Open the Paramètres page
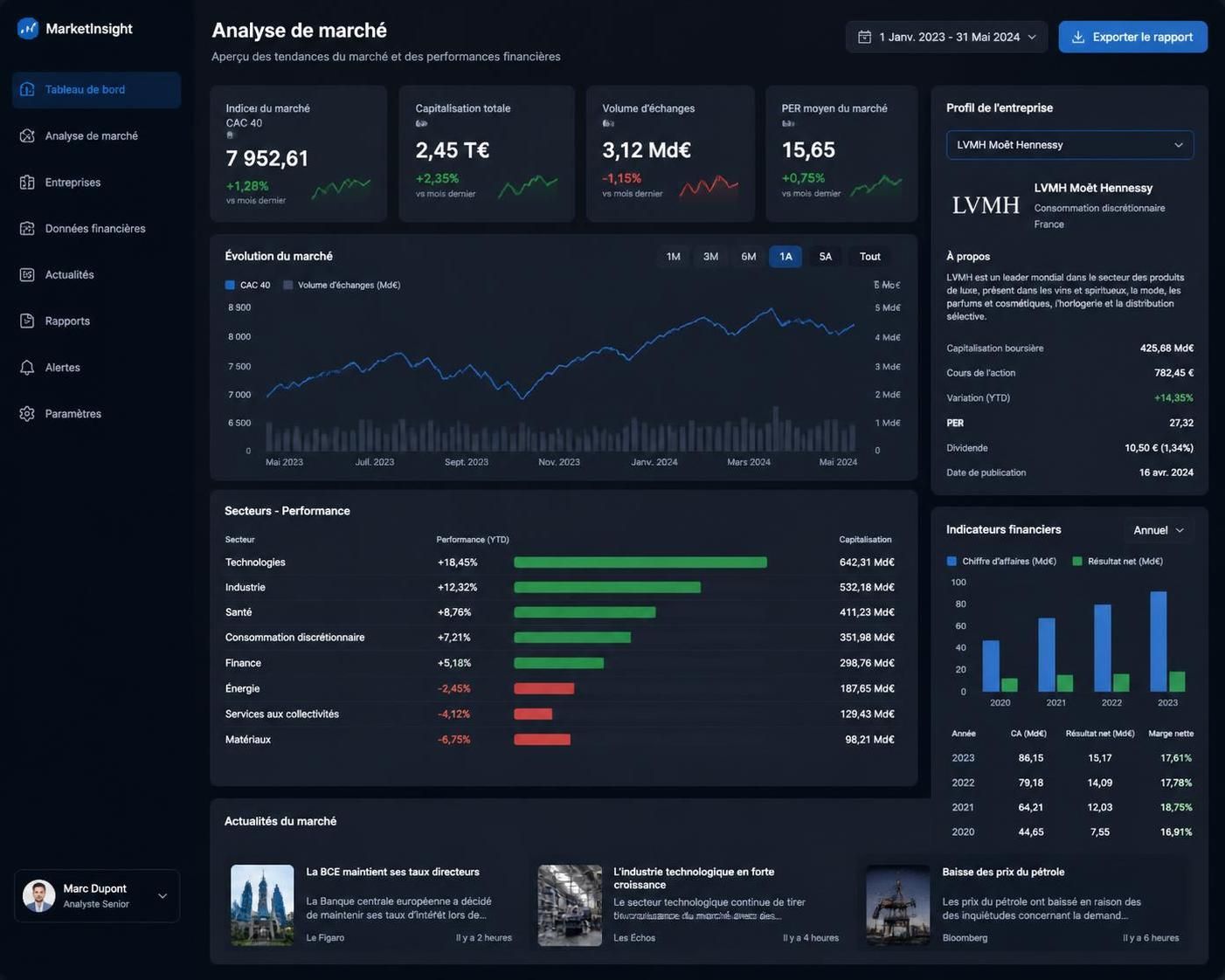The image size is (1225, 980). pyautogui.click(x=97, y=414)
